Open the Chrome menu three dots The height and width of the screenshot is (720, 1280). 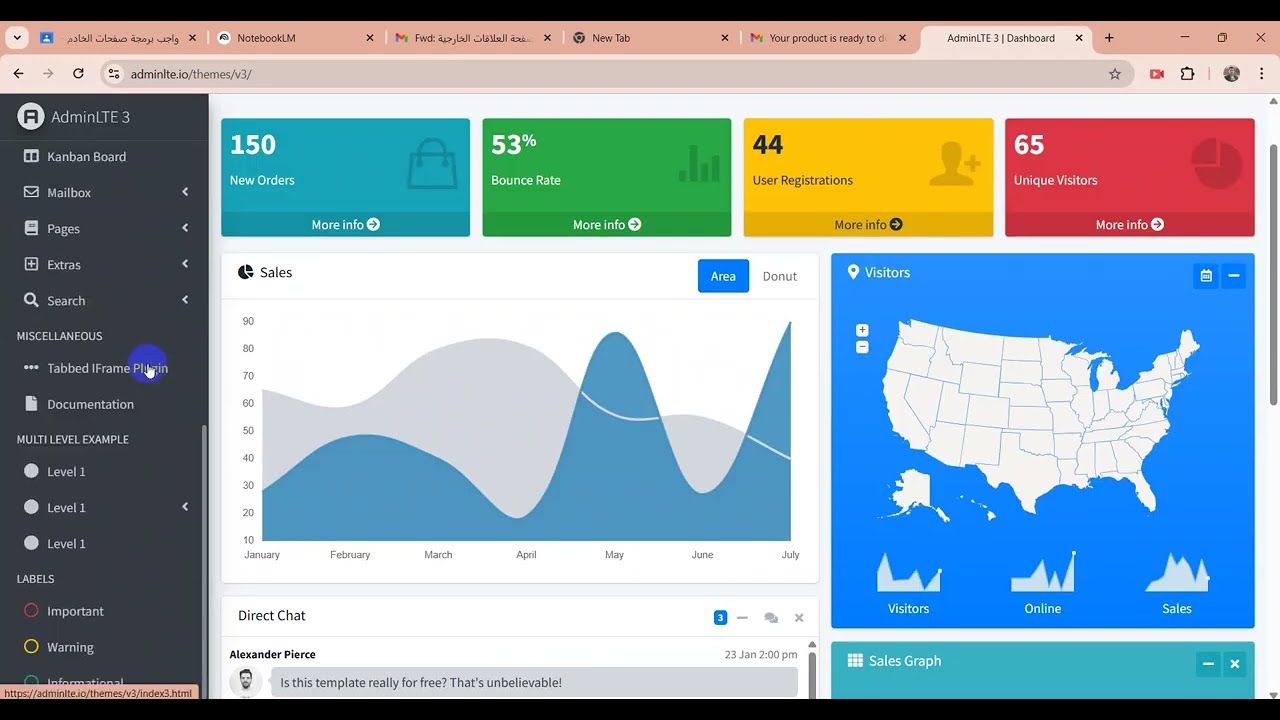point(1263,74)
